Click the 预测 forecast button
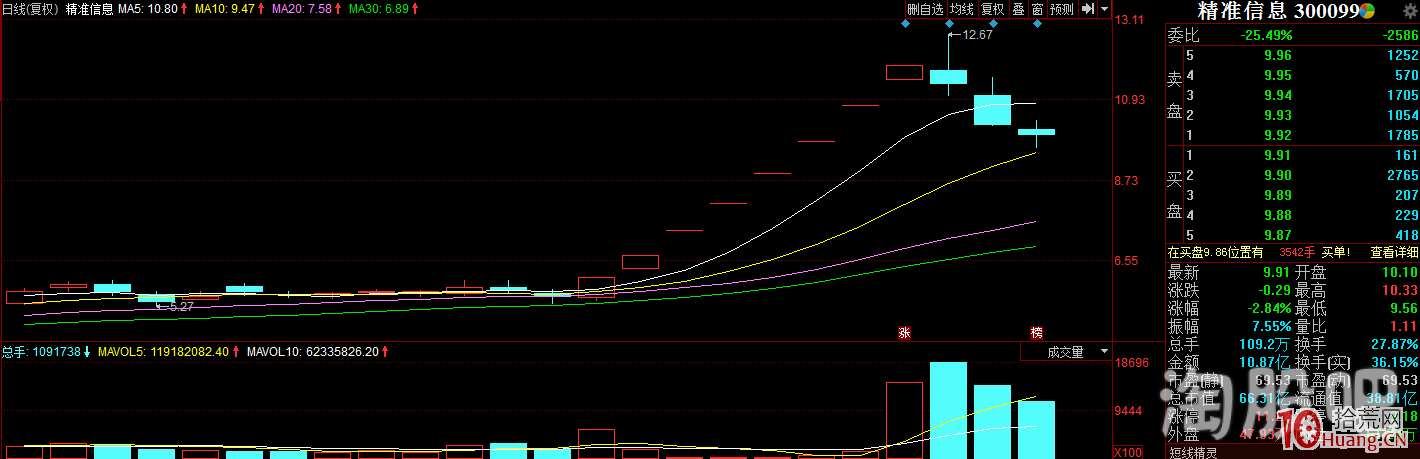 (x=1062, y=9)
